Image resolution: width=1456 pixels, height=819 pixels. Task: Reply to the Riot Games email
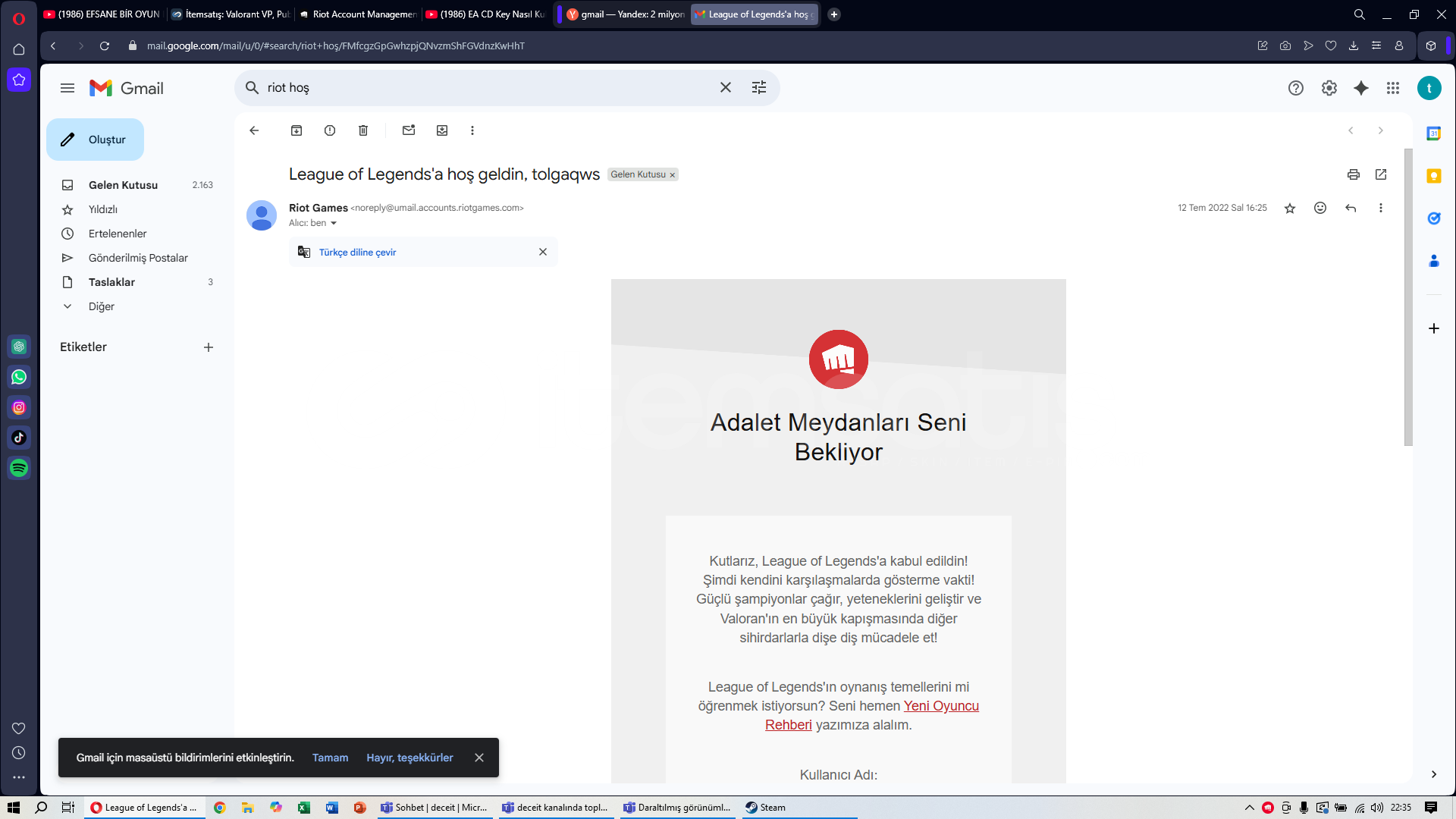click(1351, 208)
